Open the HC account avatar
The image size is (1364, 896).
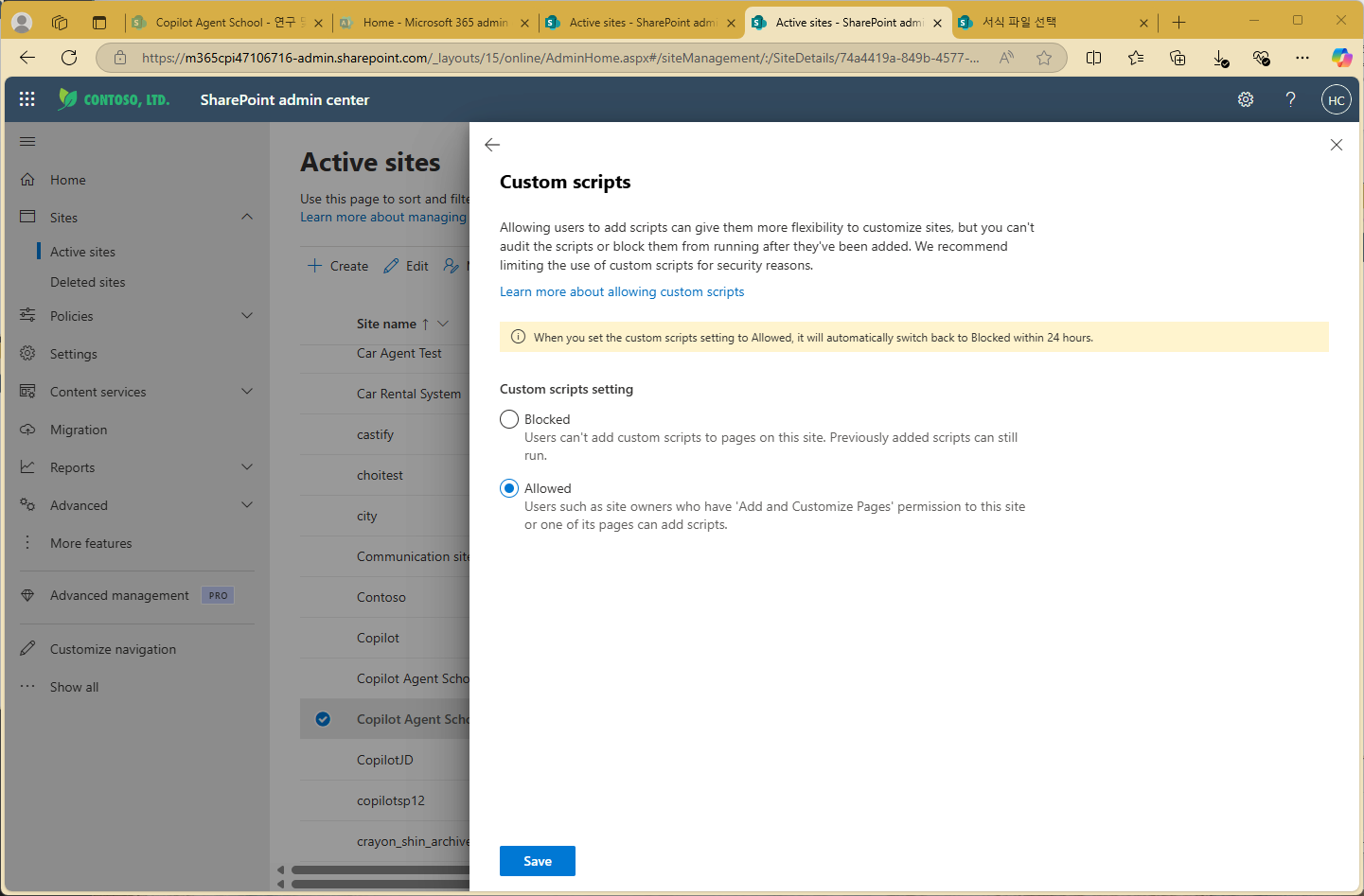(1336, 99)
